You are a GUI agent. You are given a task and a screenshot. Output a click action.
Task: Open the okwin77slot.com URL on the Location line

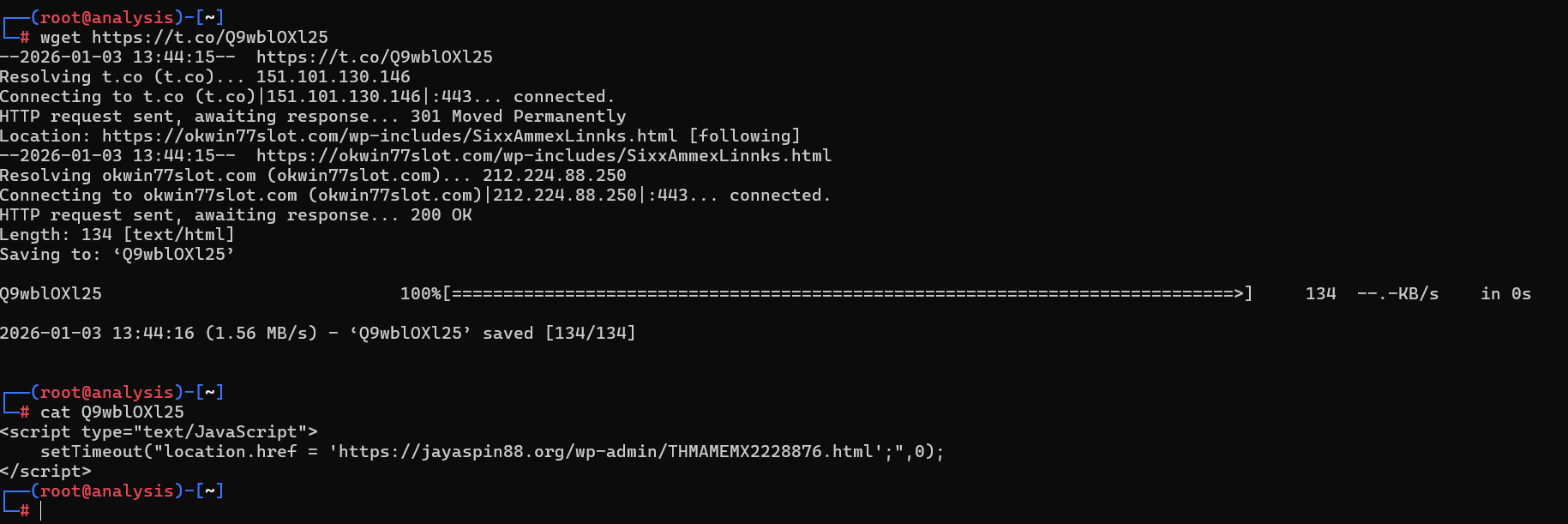[389, 136]
